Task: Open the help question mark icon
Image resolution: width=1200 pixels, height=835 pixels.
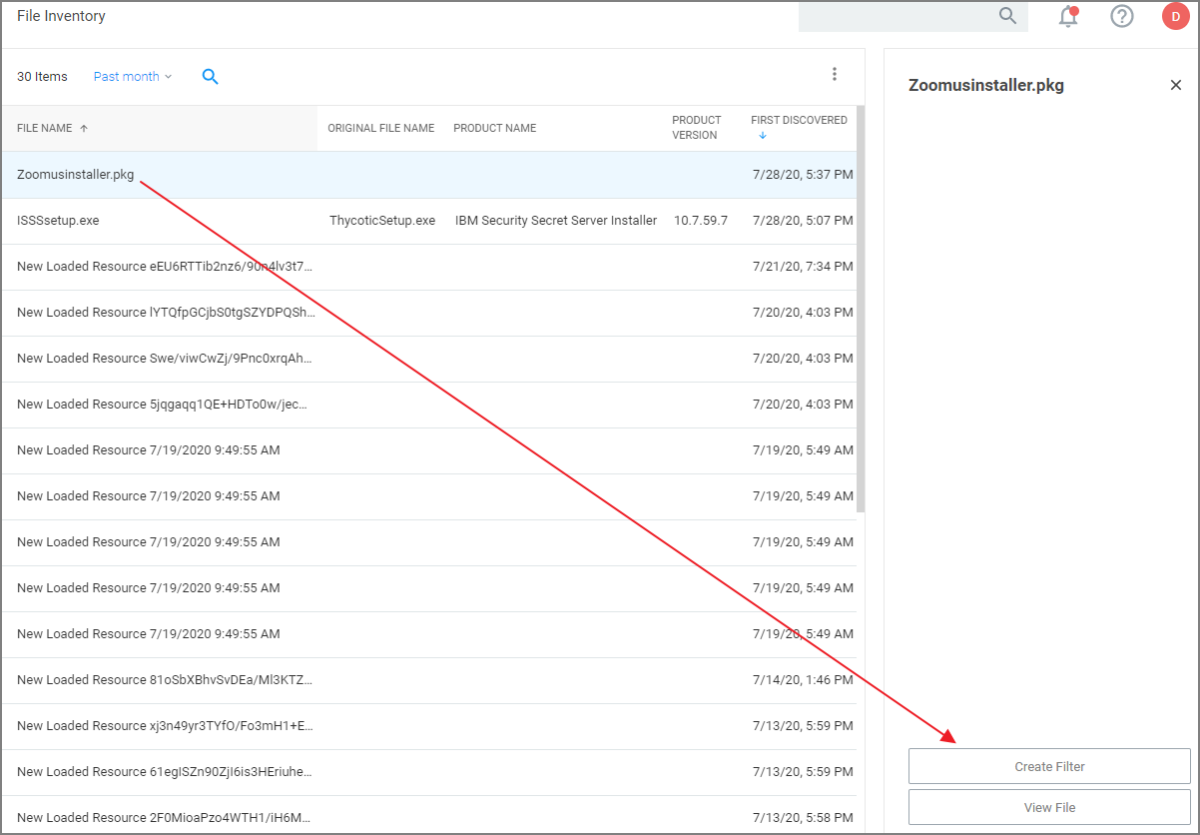Action: (1122, 16)
